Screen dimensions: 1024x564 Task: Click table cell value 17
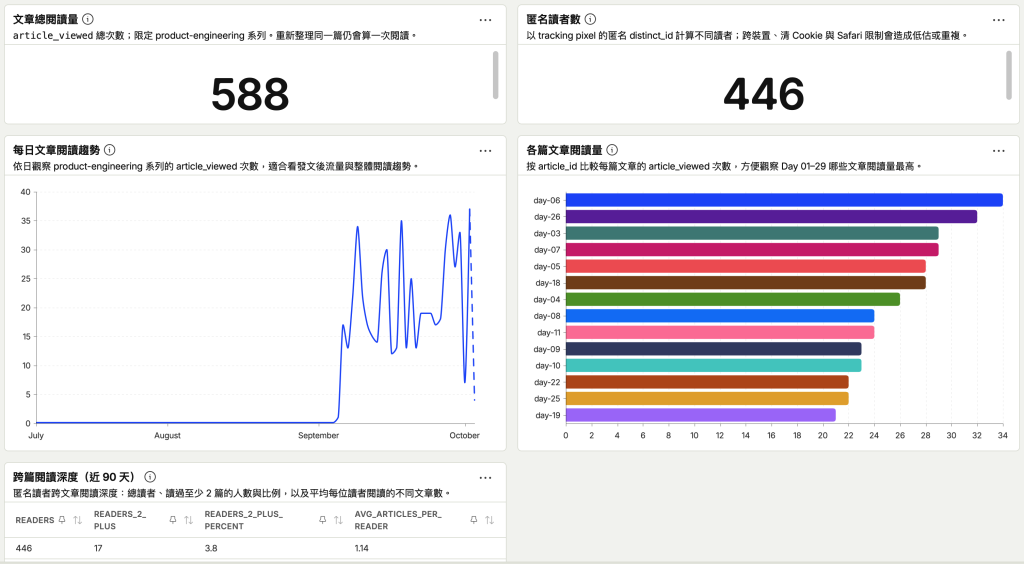[98, 548]
